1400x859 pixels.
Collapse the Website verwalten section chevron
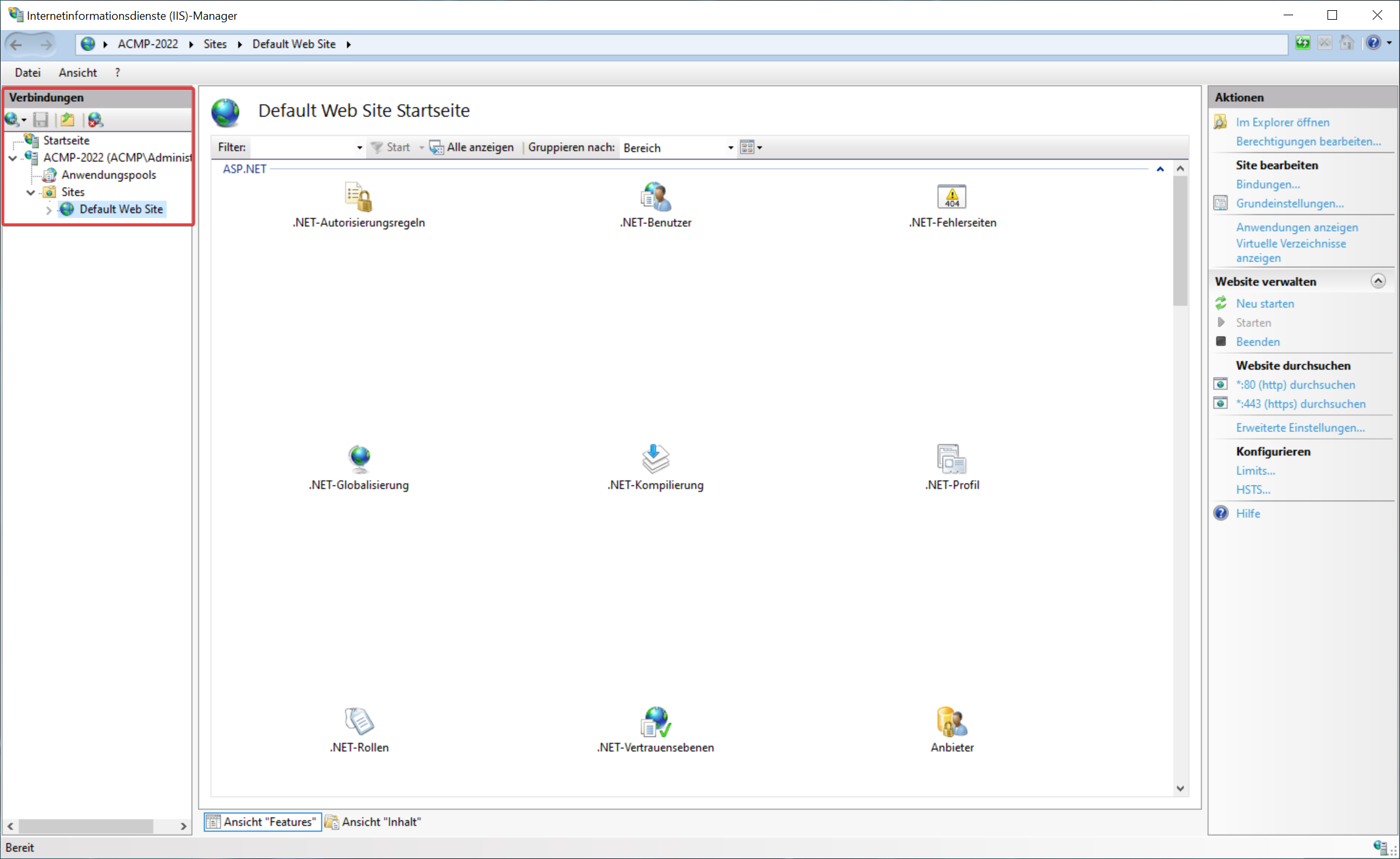[1378, 281]
